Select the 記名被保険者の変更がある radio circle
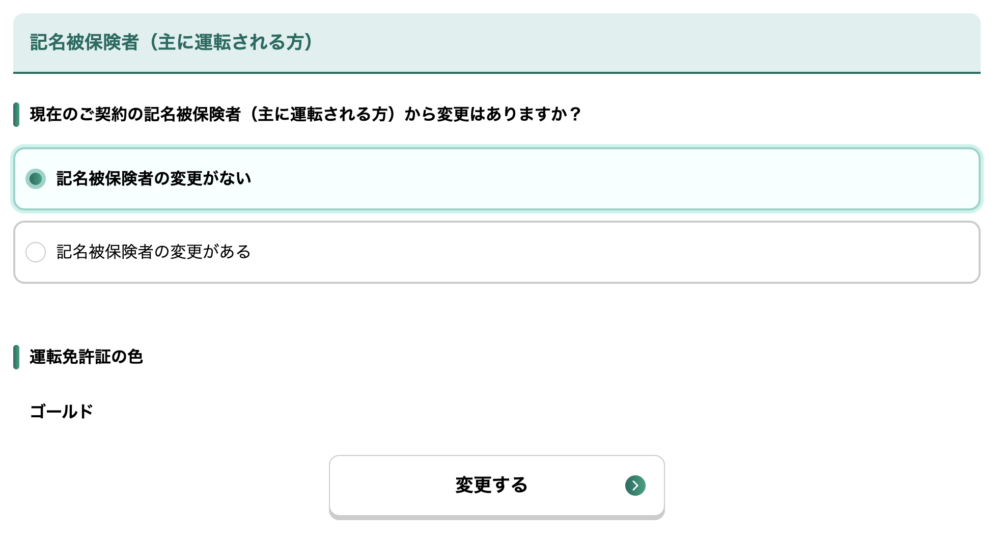This screenshot has width=1000, height=538. [x=36, y=252]
